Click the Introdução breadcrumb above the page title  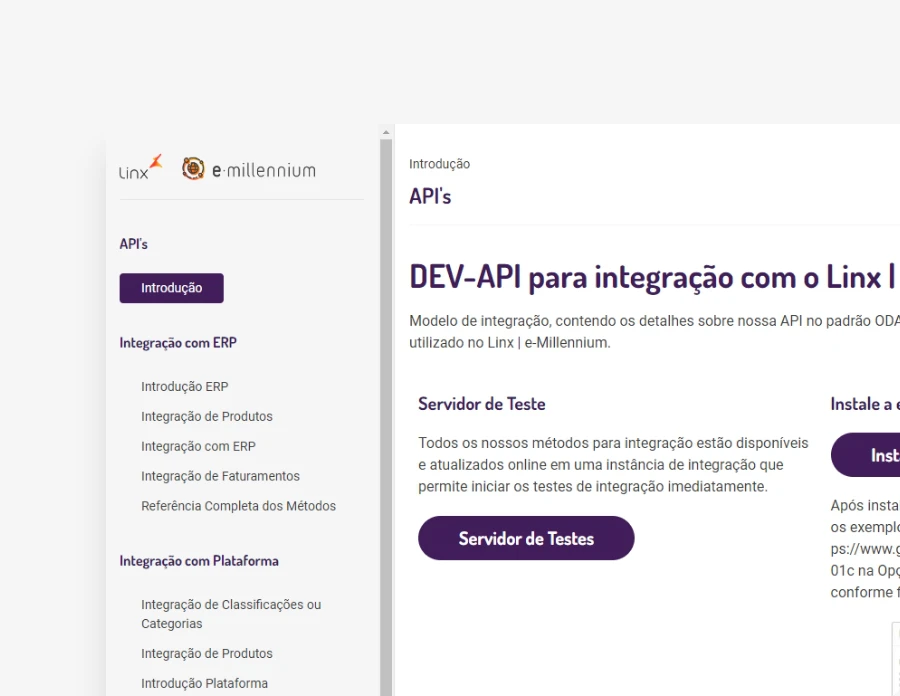439,164
